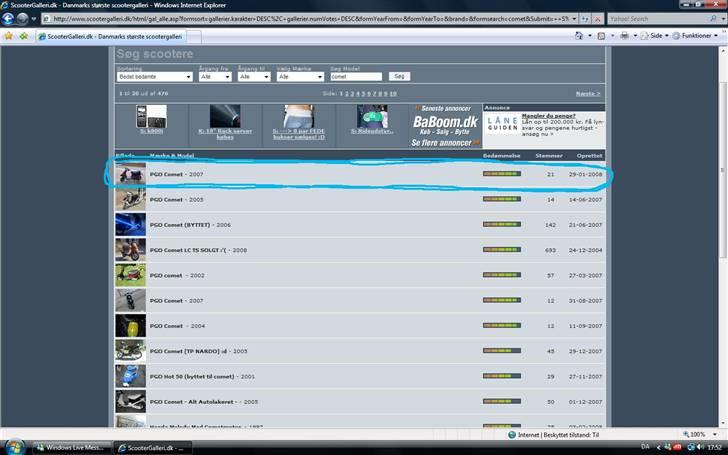
Task: Click in the Yahoo! Search box
Action: point(658,19)
